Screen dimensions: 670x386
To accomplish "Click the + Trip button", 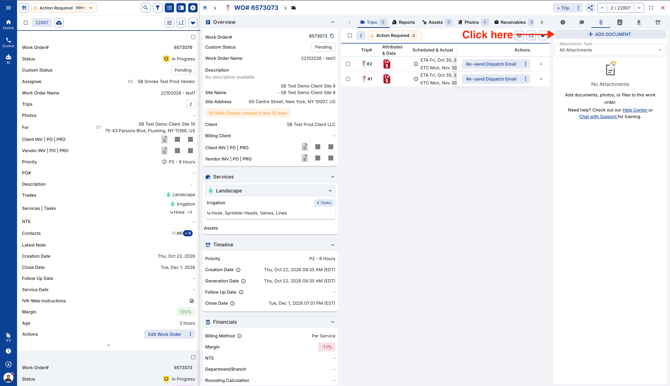I will 563,8.
